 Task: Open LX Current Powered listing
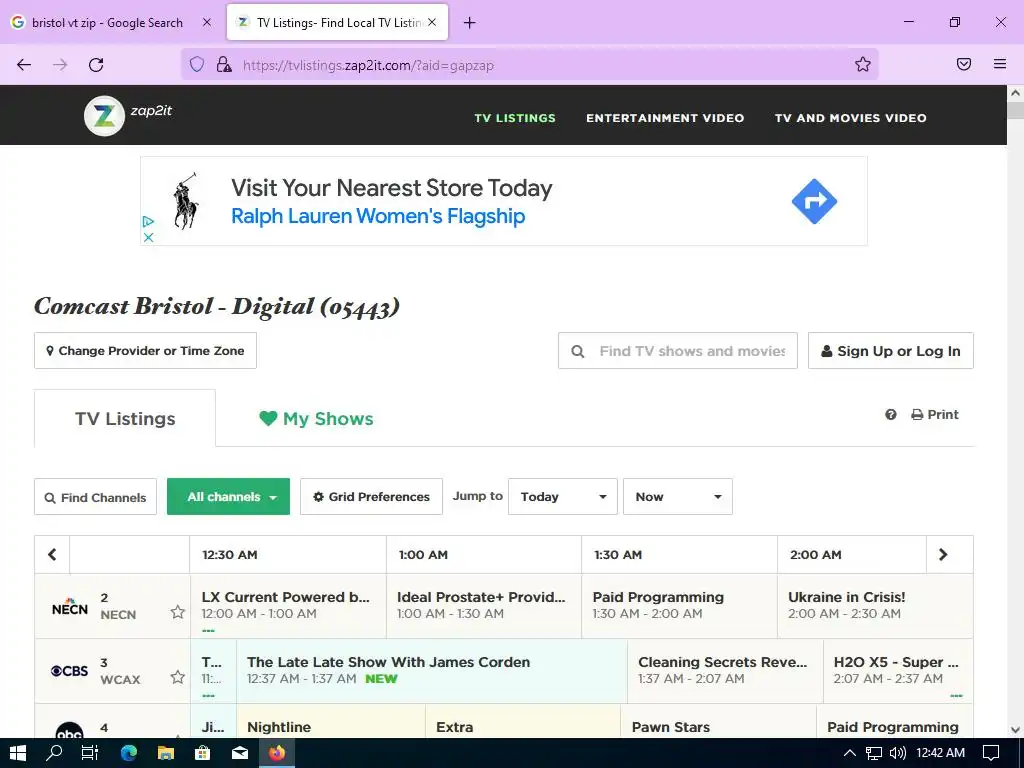[288, 605]
